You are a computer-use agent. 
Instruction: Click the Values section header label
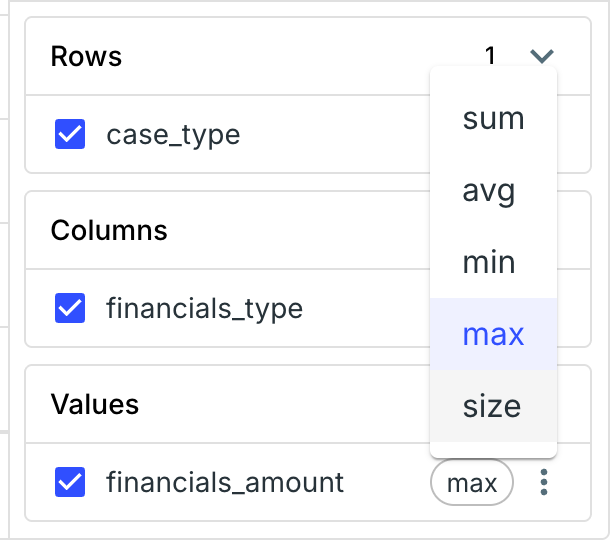click(x=95, y=404)
